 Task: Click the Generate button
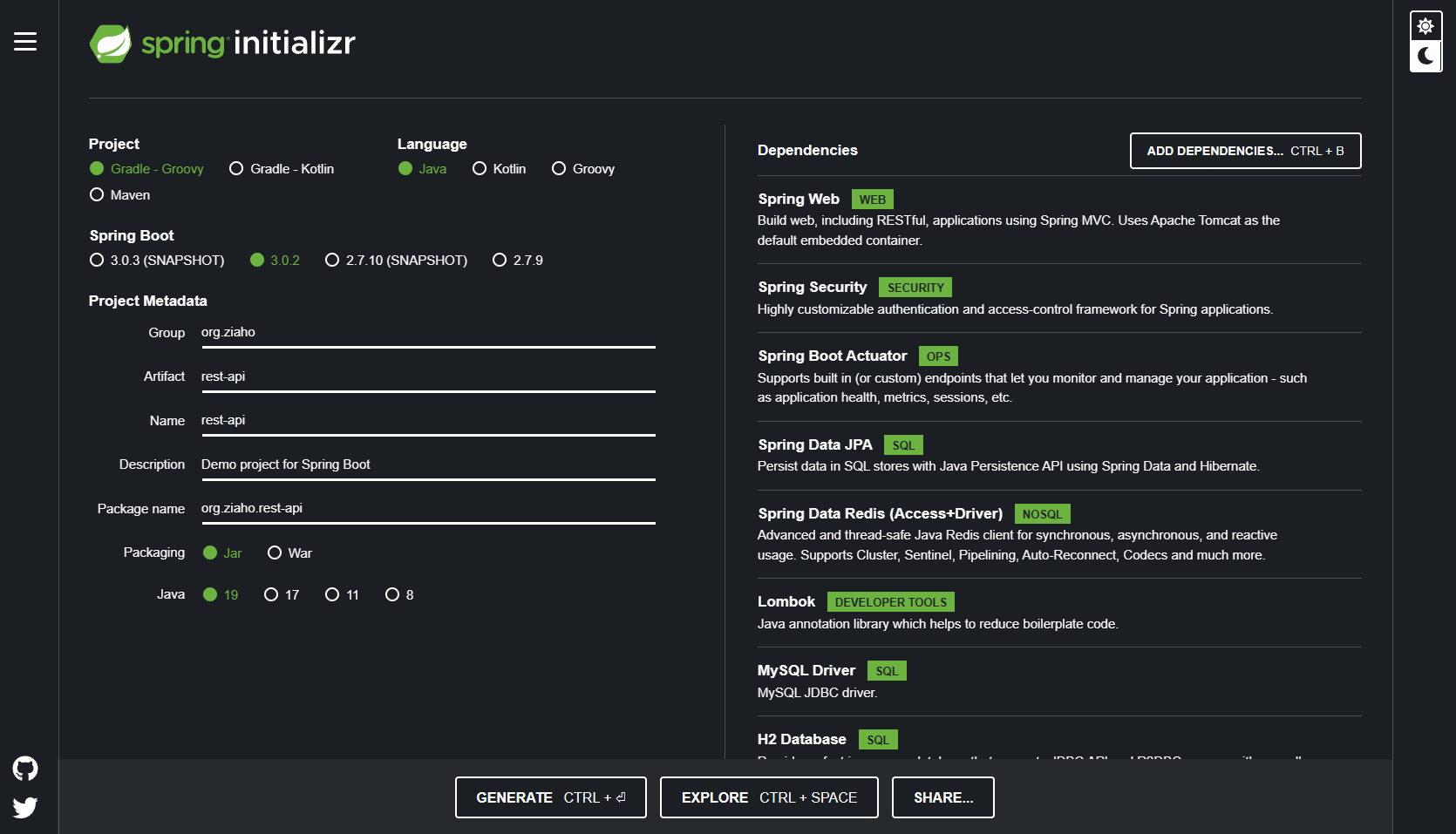tap(551, 797)
